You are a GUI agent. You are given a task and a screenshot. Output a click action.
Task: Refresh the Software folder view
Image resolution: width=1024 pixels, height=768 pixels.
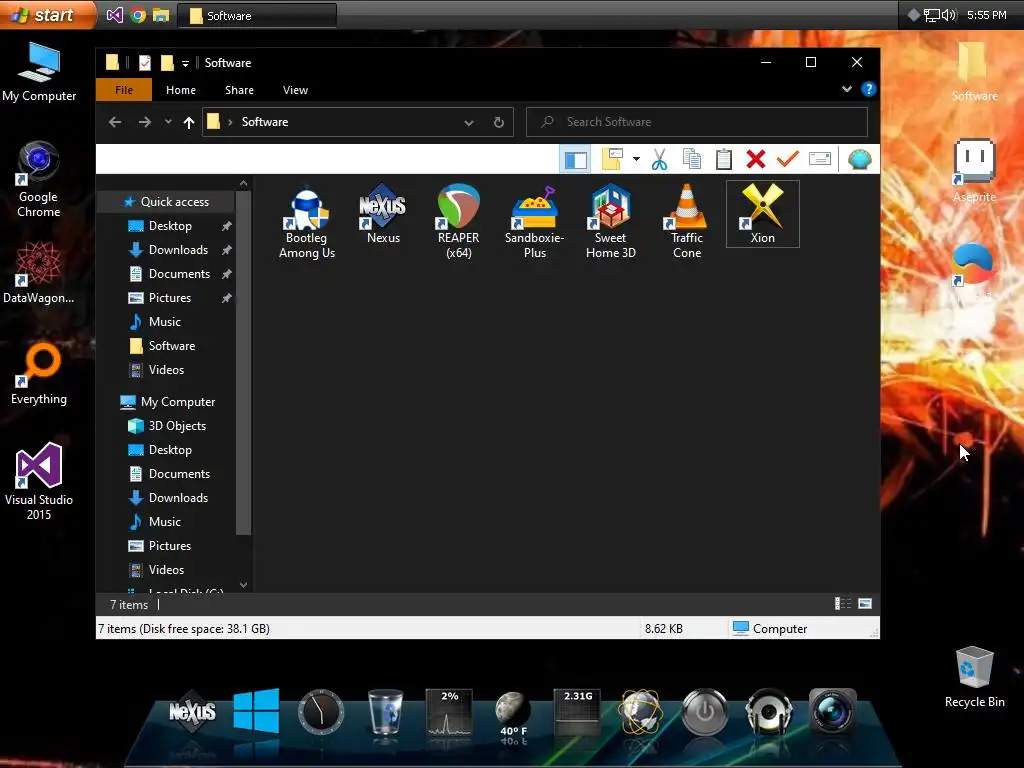tap(498, 122)
